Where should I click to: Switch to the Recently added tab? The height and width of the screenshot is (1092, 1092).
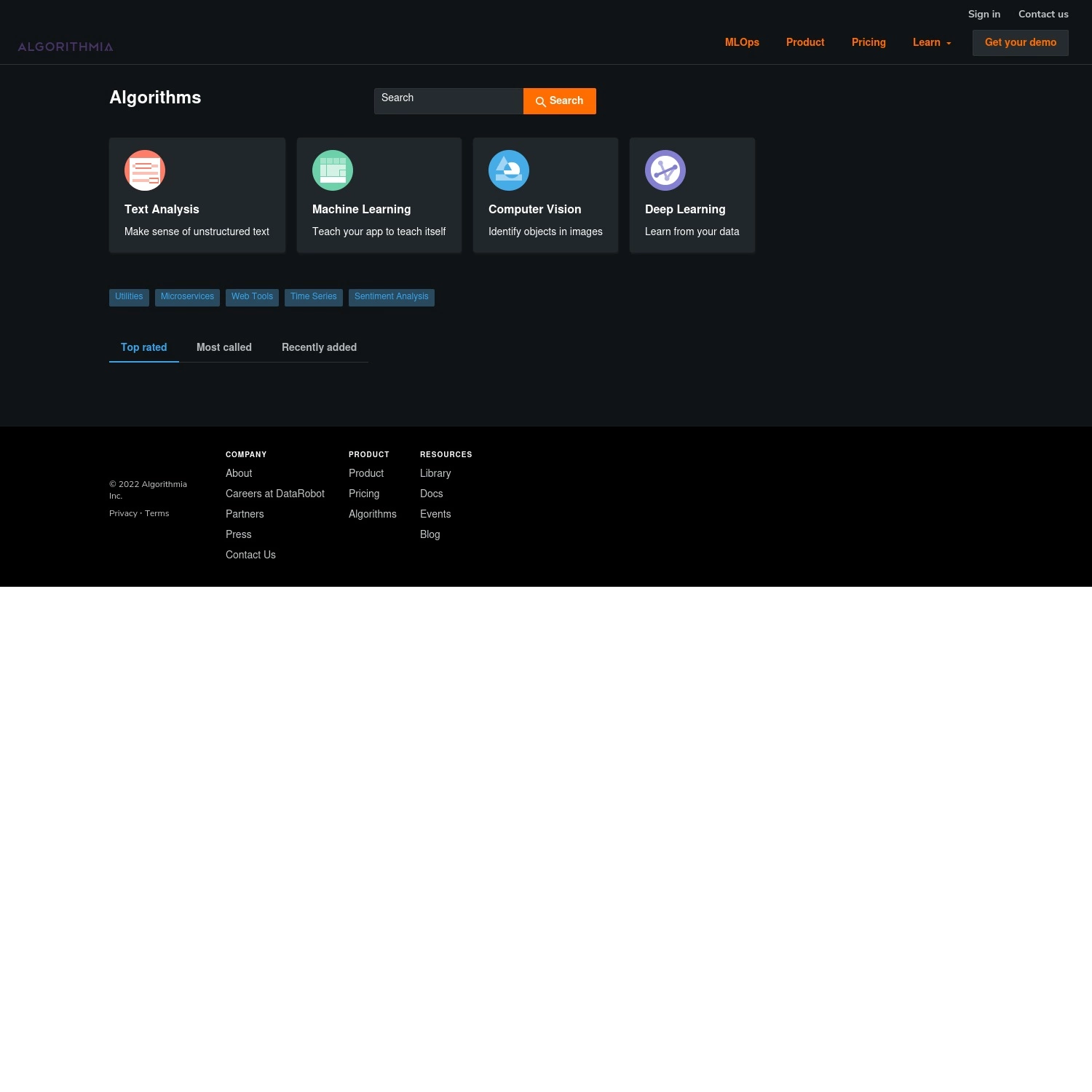pos(319,347)
